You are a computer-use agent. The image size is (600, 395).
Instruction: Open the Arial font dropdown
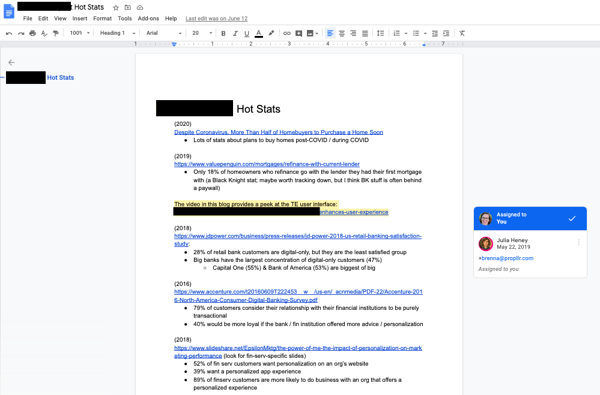[164, 33]
